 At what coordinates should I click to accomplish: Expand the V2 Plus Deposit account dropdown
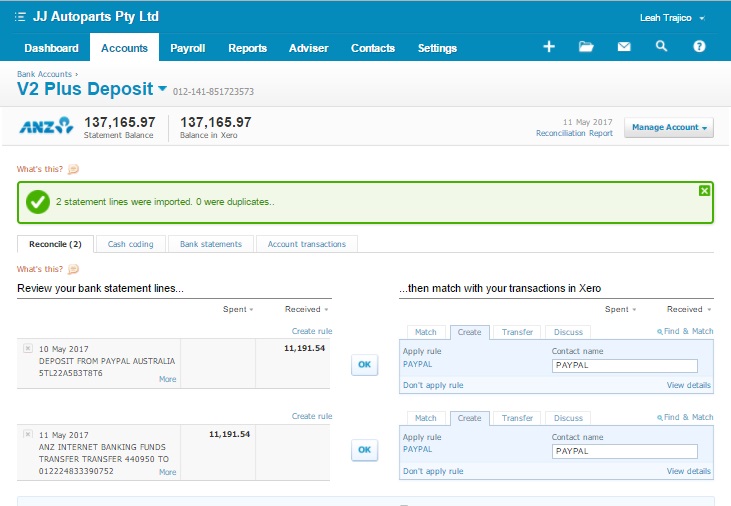tap(162, 88)
